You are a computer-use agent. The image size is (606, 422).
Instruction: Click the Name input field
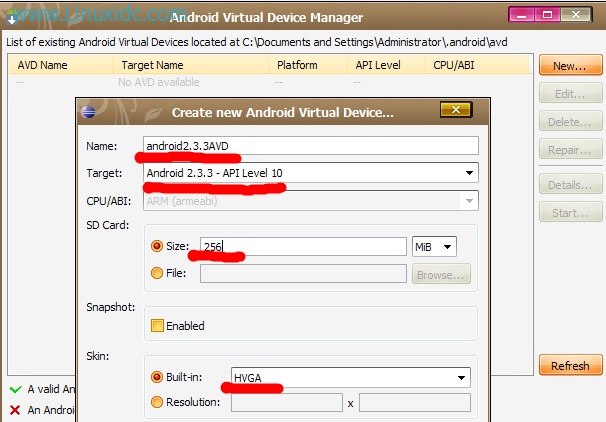(x=311, y=146)
